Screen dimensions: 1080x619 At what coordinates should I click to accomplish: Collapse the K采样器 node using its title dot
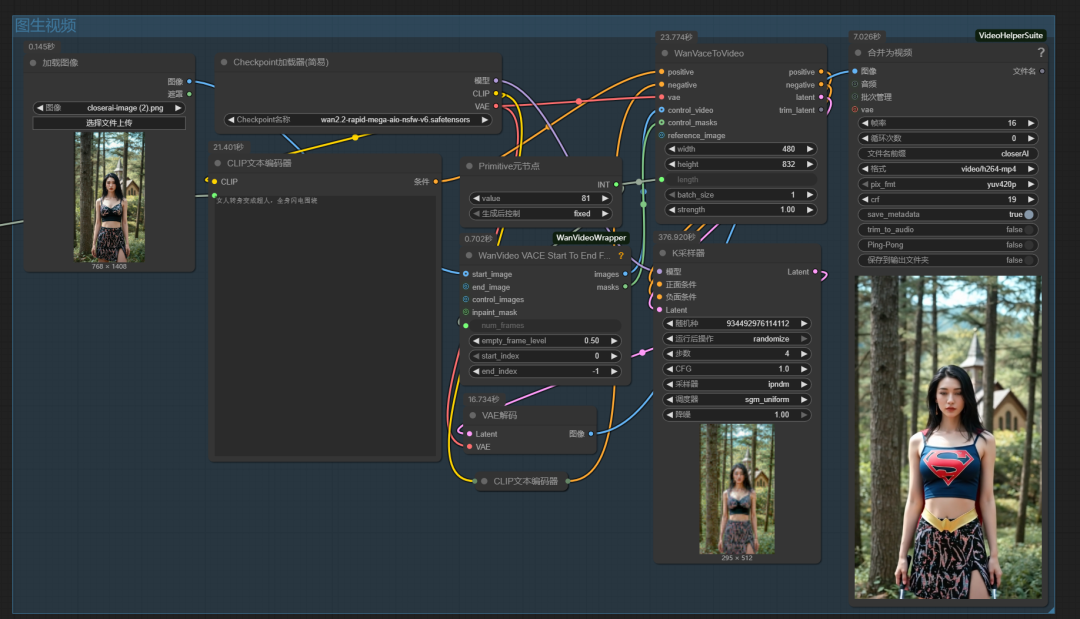pyautogui.click(x=662, y=253)
